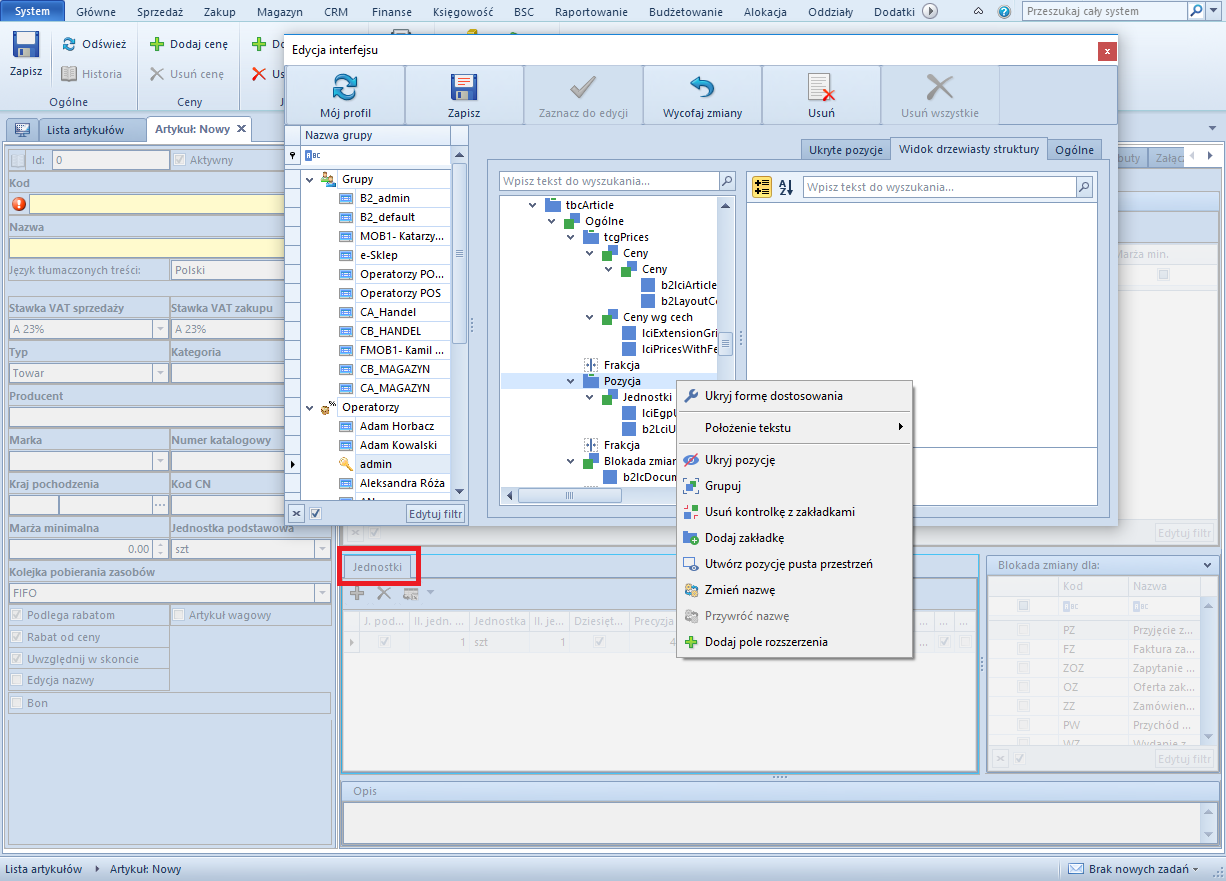Click the red error icon next to Kod field
The height and width of the screenshot is (881, 1226).
click(19, 204)
